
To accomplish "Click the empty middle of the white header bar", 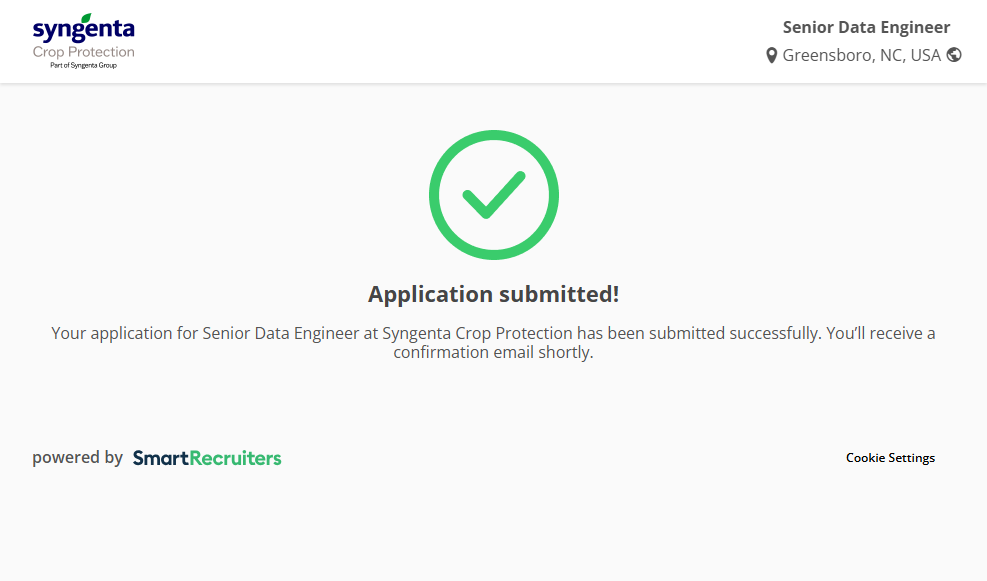I will (x=450, y=41).
